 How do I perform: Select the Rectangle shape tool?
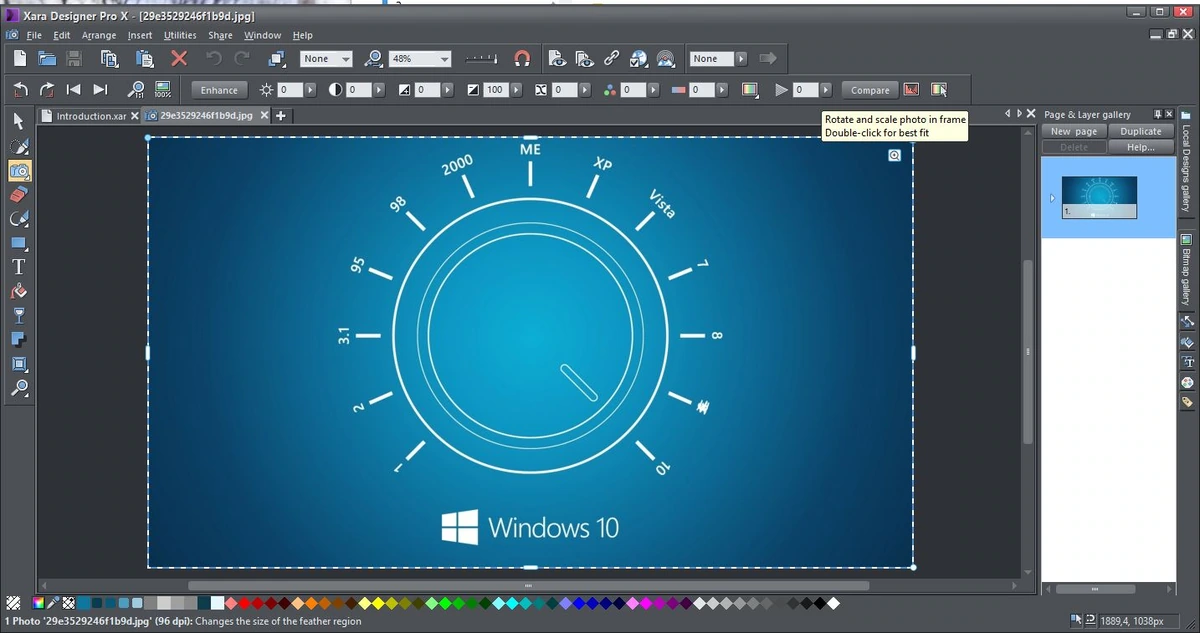(19, 242)
